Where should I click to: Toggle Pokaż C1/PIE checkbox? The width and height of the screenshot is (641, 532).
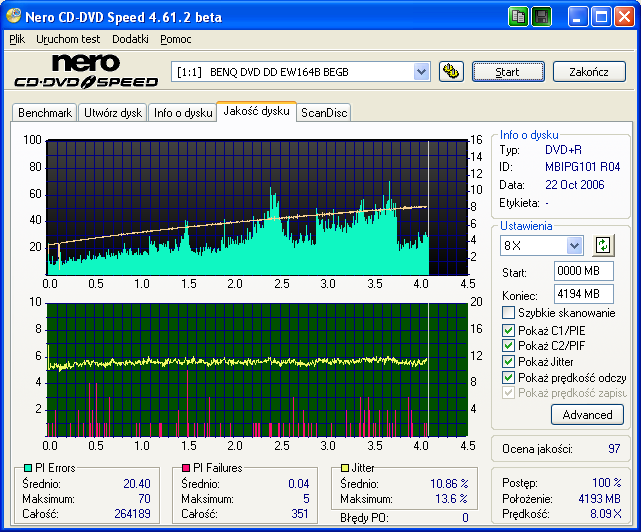coord(508,330)
